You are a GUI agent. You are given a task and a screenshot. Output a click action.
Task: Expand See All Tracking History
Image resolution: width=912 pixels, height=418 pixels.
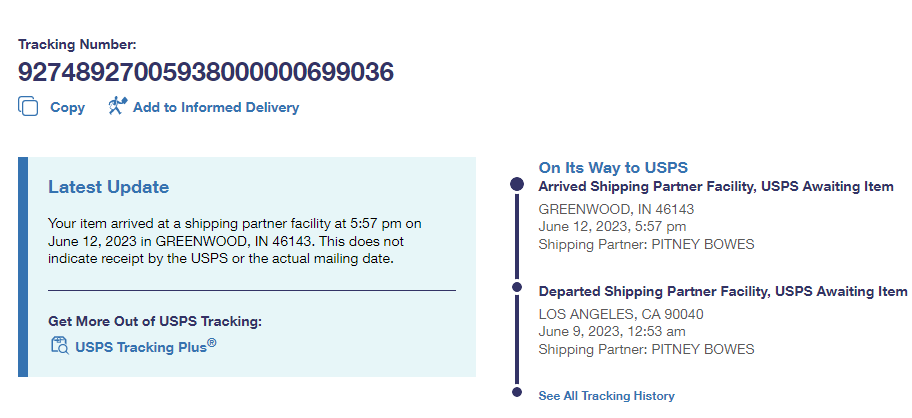click(606, 396)
